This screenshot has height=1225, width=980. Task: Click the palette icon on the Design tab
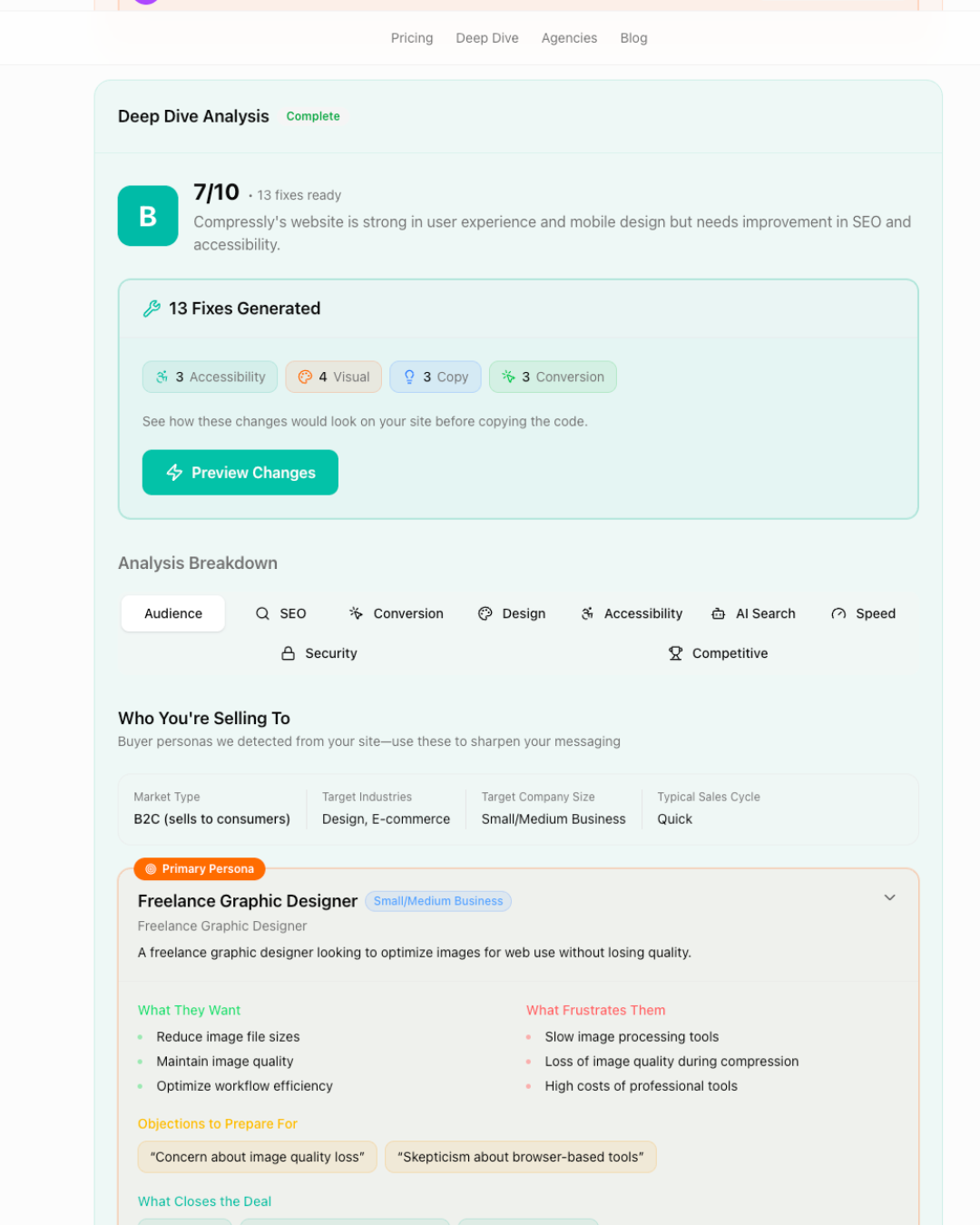click(x=486, y=613)
